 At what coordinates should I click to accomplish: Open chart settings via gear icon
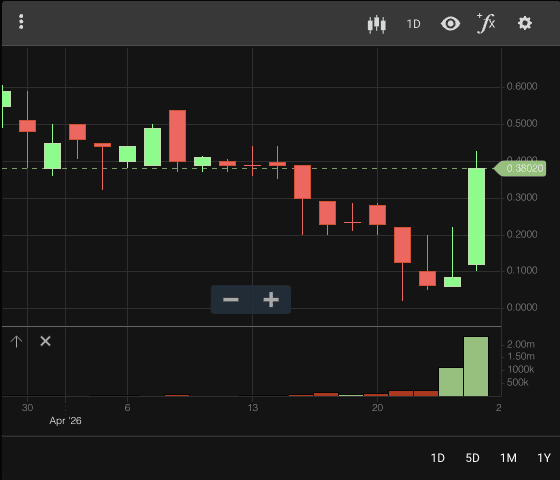pos(525,24)
